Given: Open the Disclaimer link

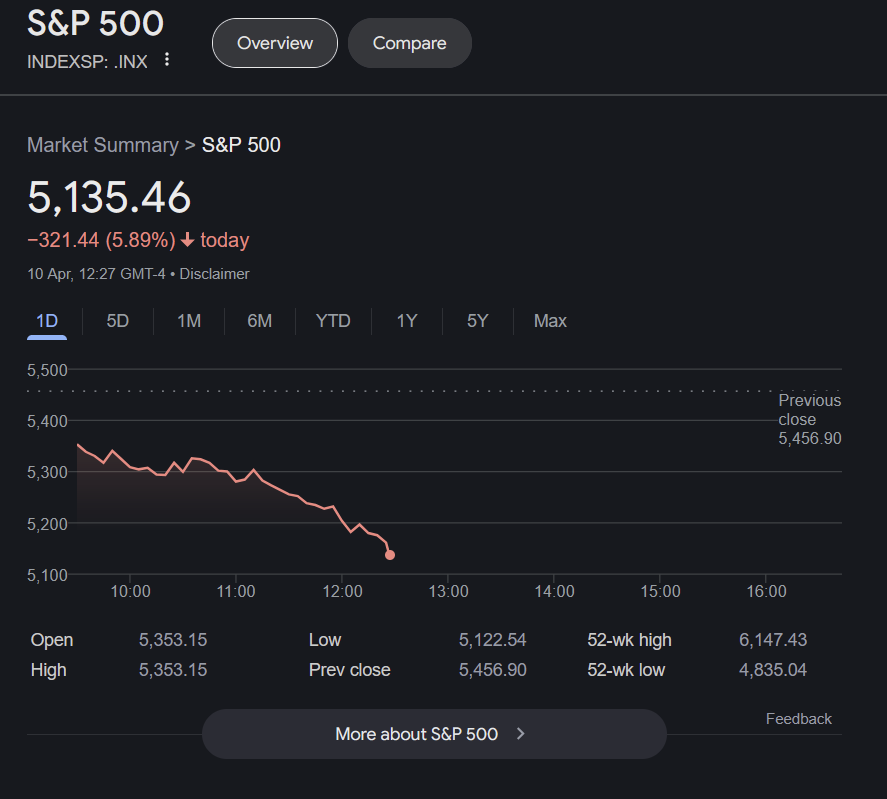Looking at the screenshot, I should 214,274.
